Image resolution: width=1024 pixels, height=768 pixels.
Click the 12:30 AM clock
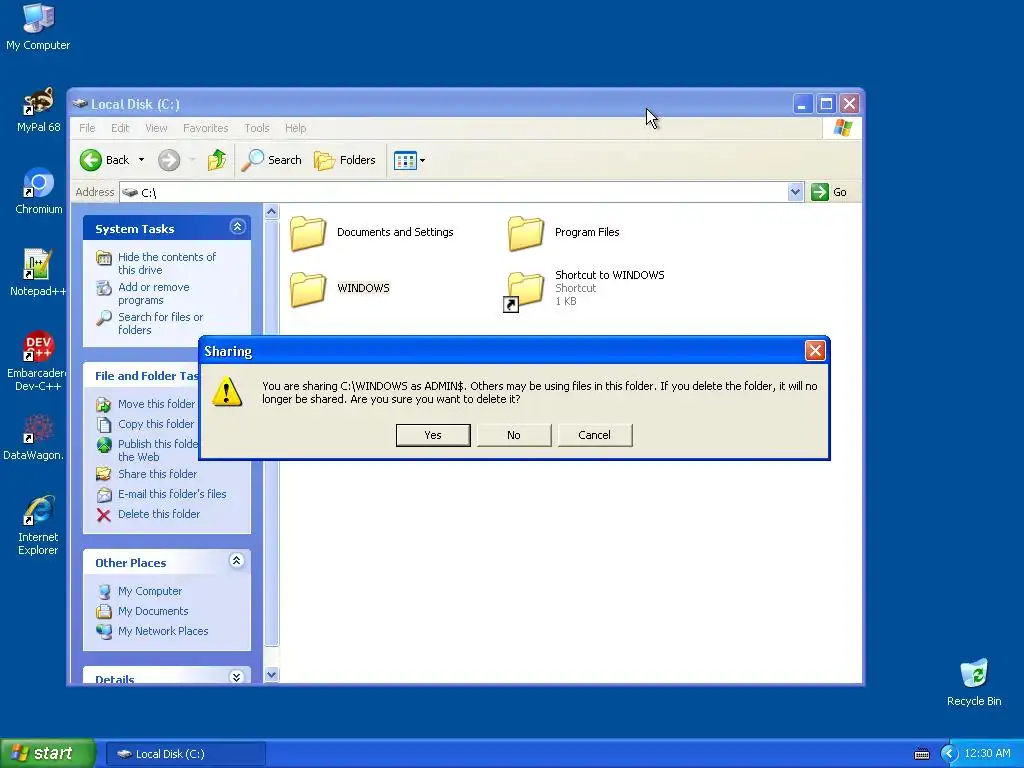point(987,754)
